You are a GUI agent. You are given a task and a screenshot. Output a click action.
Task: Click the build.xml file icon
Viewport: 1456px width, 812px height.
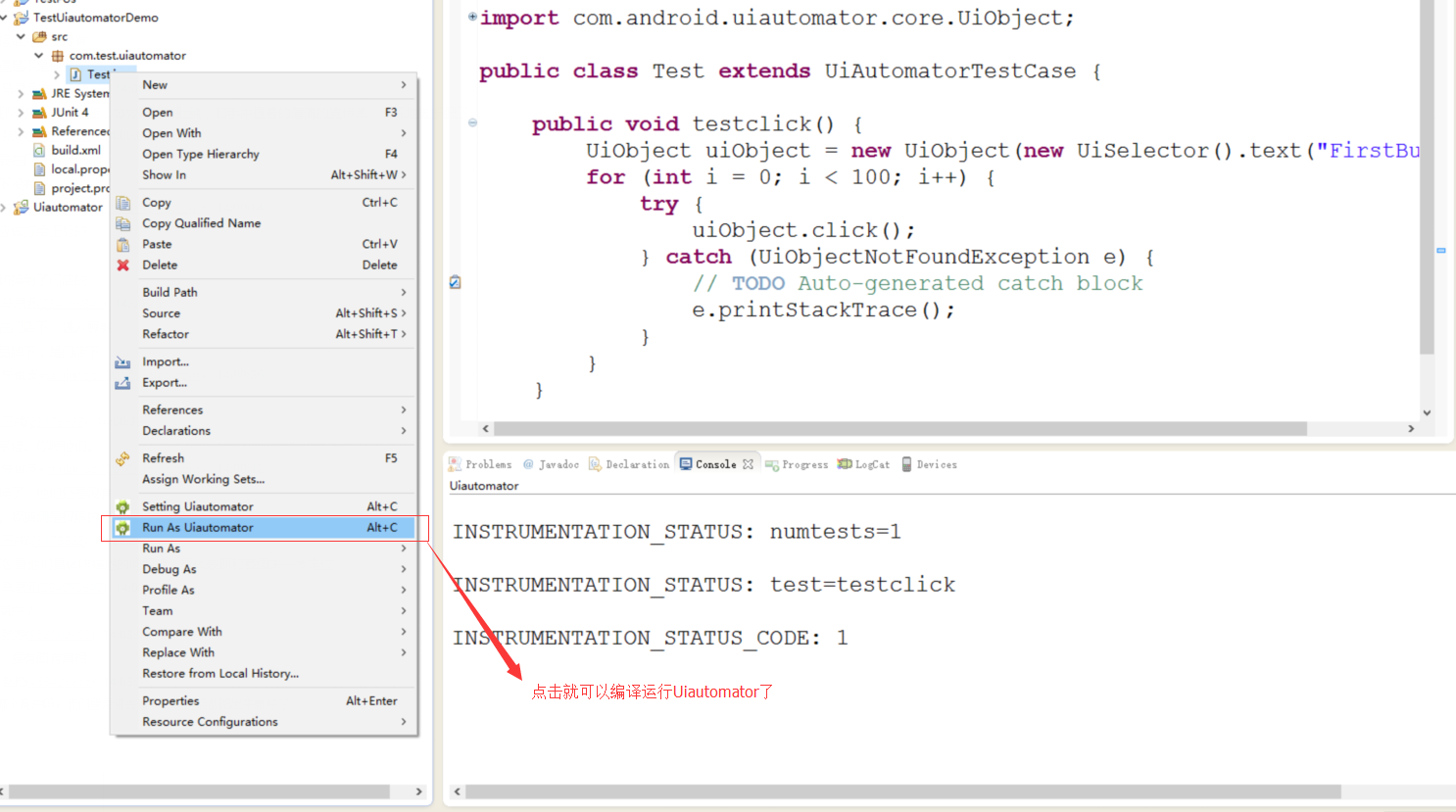tap(39, 150)
